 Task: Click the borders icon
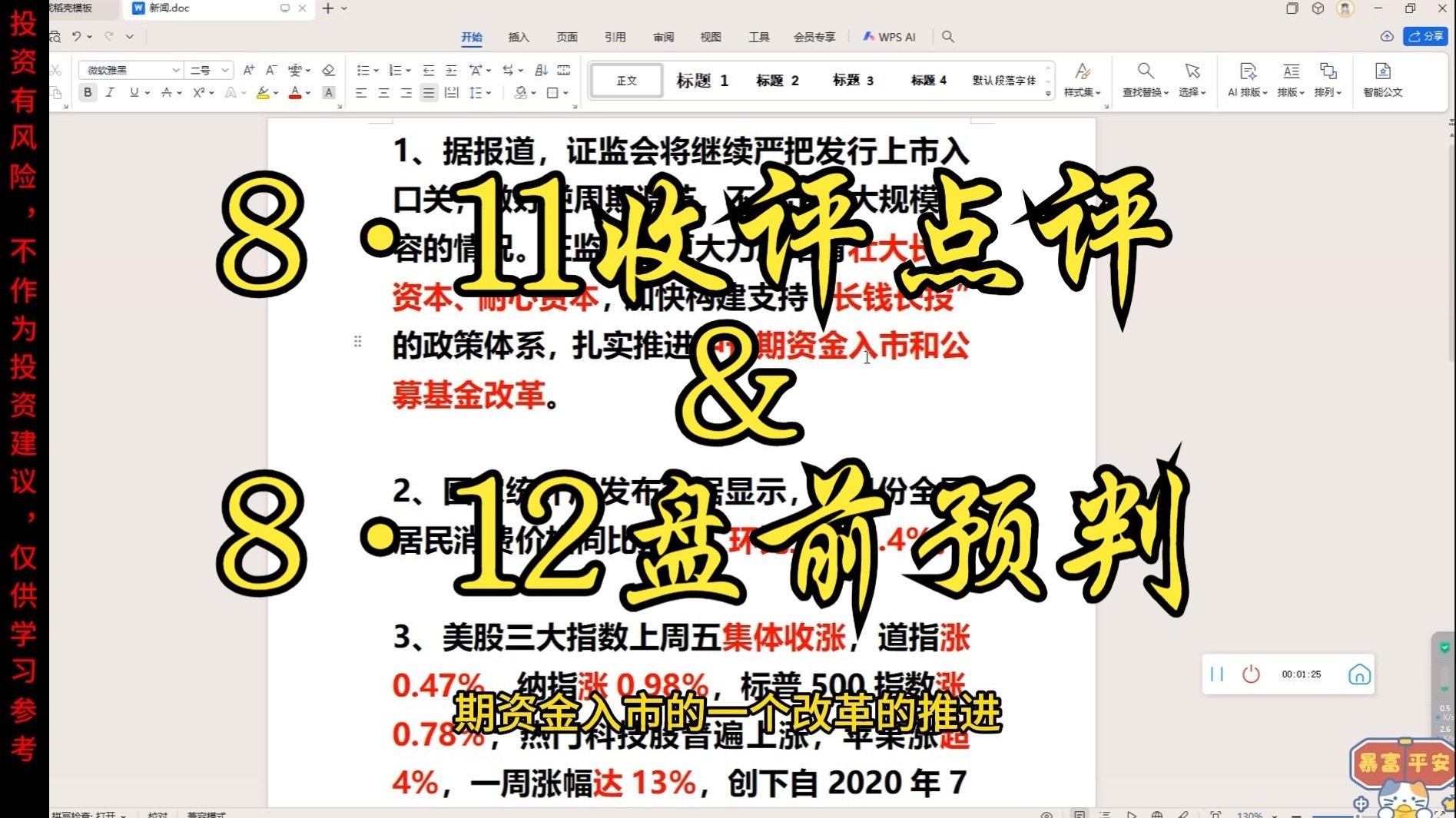(x=552, y=92)
